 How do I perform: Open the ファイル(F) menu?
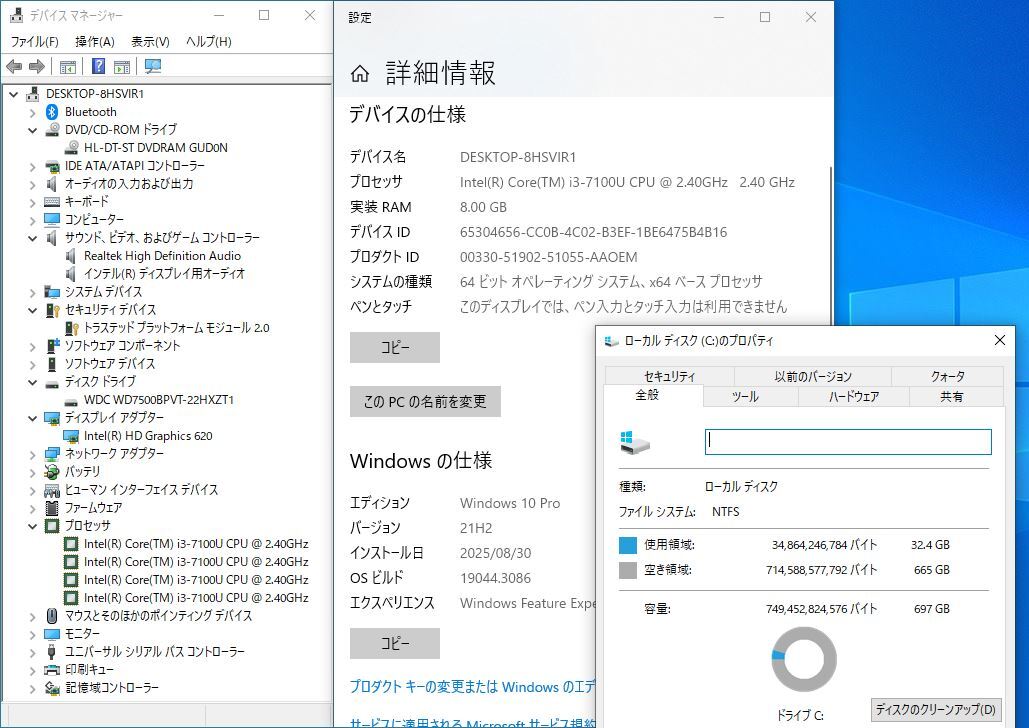[34, 41]
